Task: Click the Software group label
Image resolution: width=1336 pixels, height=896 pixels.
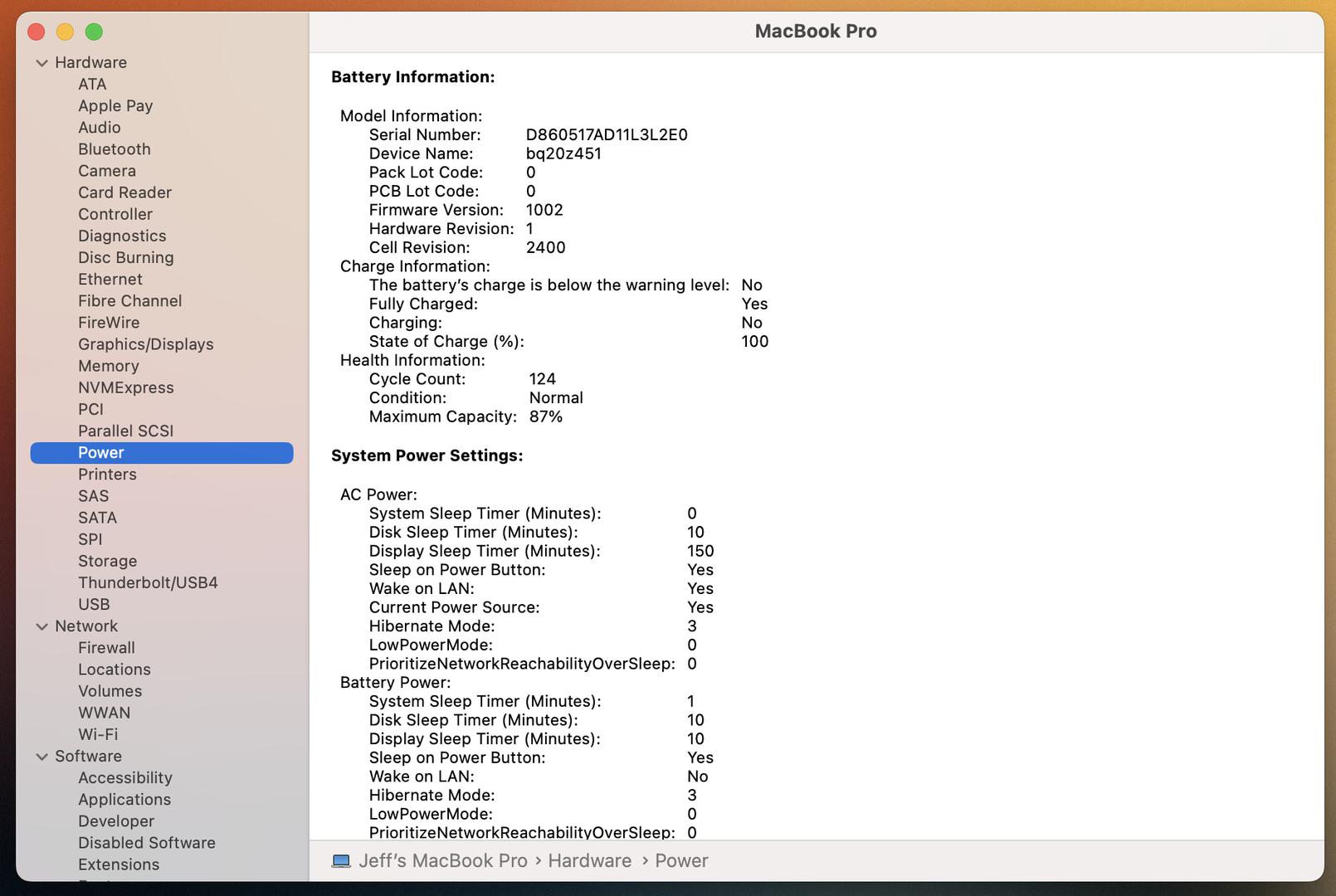Action: point(88,756)
